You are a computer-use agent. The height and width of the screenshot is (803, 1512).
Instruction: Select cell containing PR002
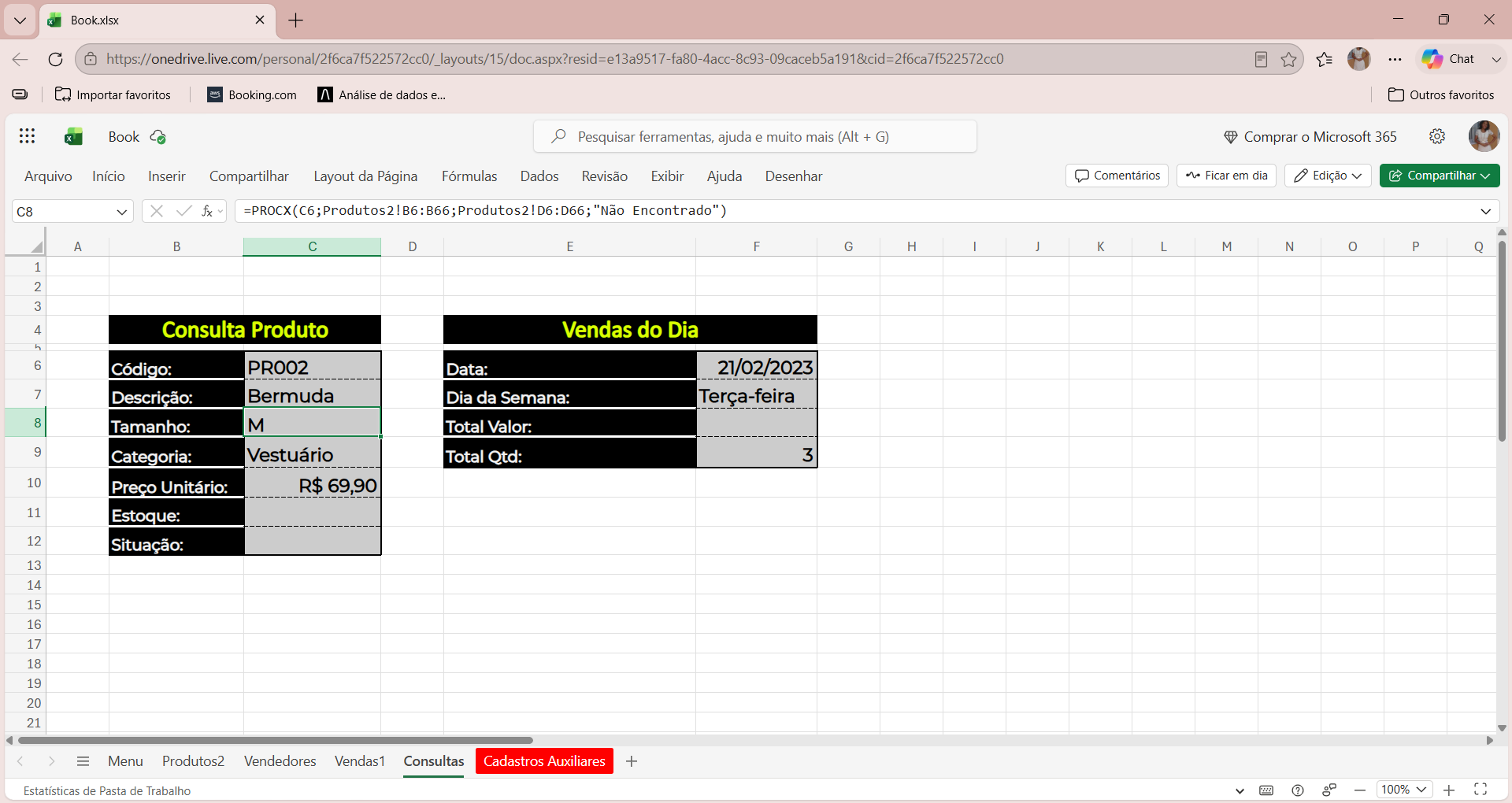313,366
